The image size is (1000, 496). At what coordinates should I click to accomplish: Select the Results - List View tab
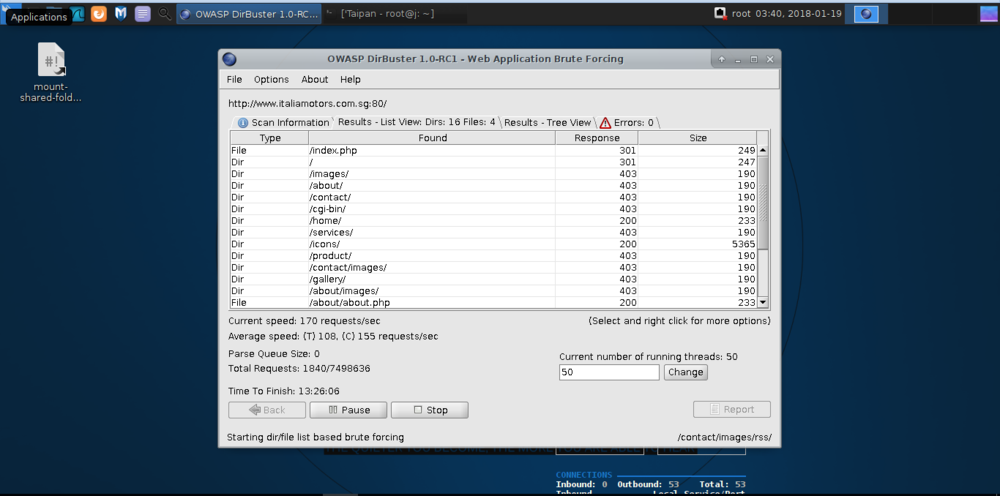pos(416,122)
